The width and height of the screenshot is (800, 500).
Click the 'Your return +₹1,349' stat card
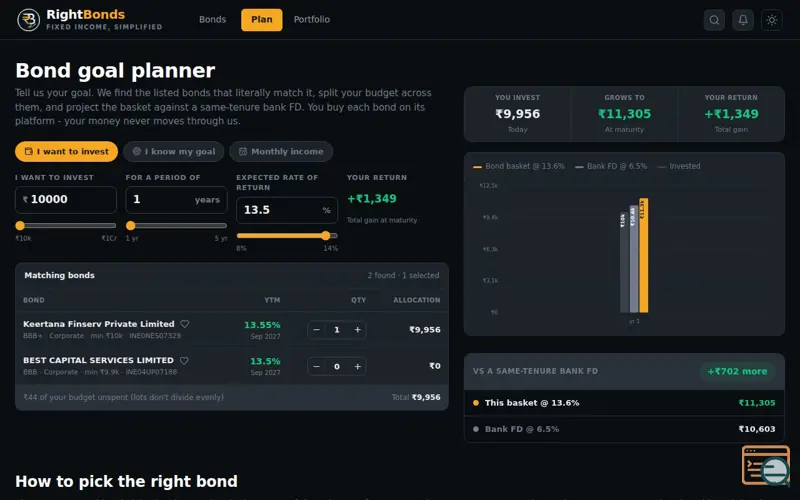coord(731,114)
